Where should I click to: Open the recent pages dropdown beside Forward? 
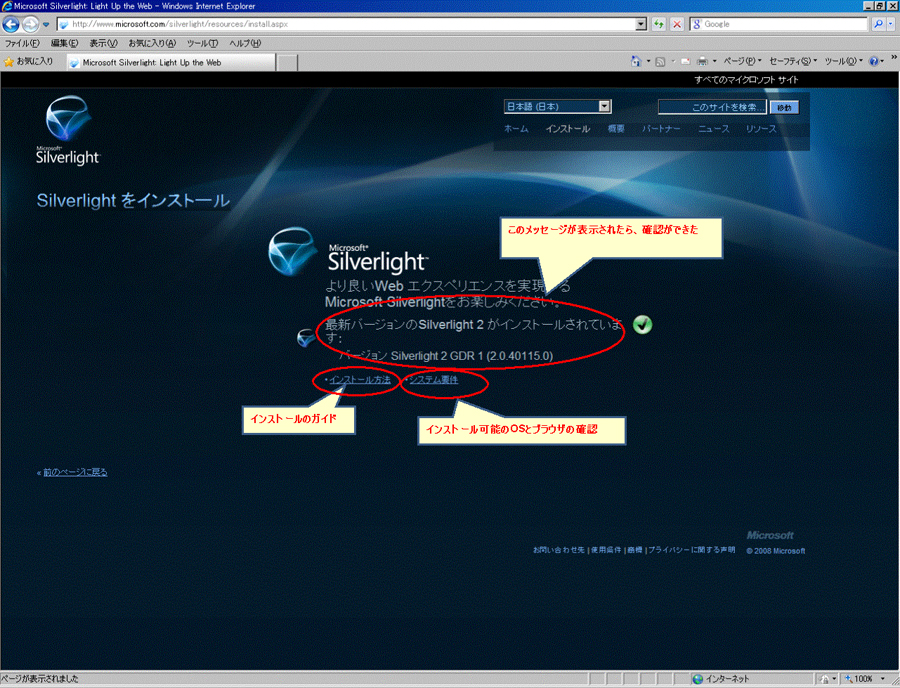pos(46,25)
